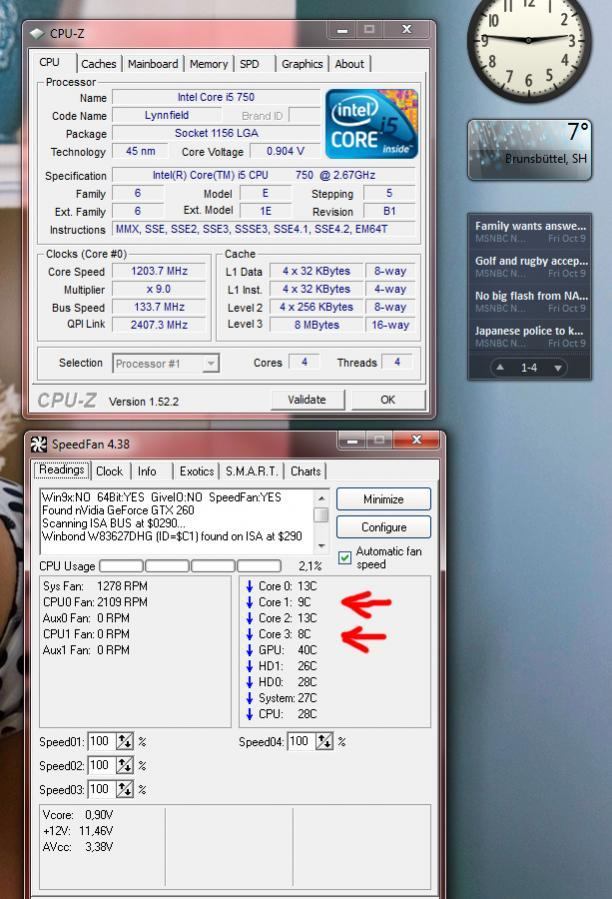The width and height of the screenshot is (612, 899).
Task: Click the CPU Usage bar in SpeedFan
Action: point(190,566)
